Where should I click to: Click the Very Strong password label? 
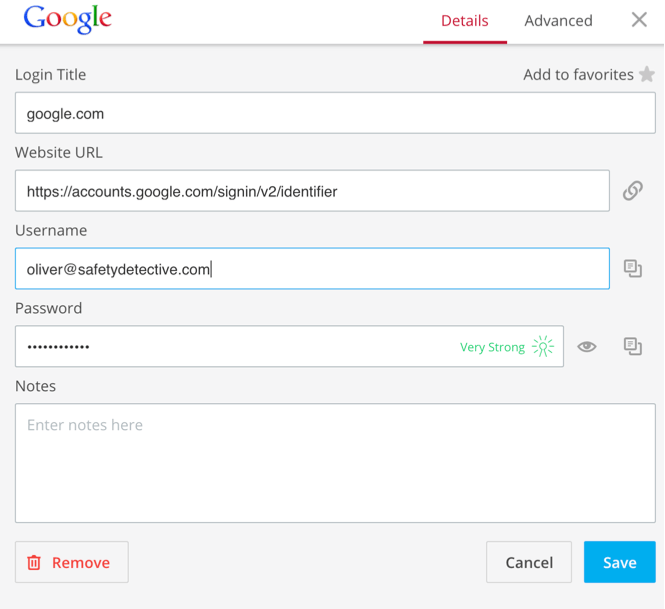tap(492, 347)
